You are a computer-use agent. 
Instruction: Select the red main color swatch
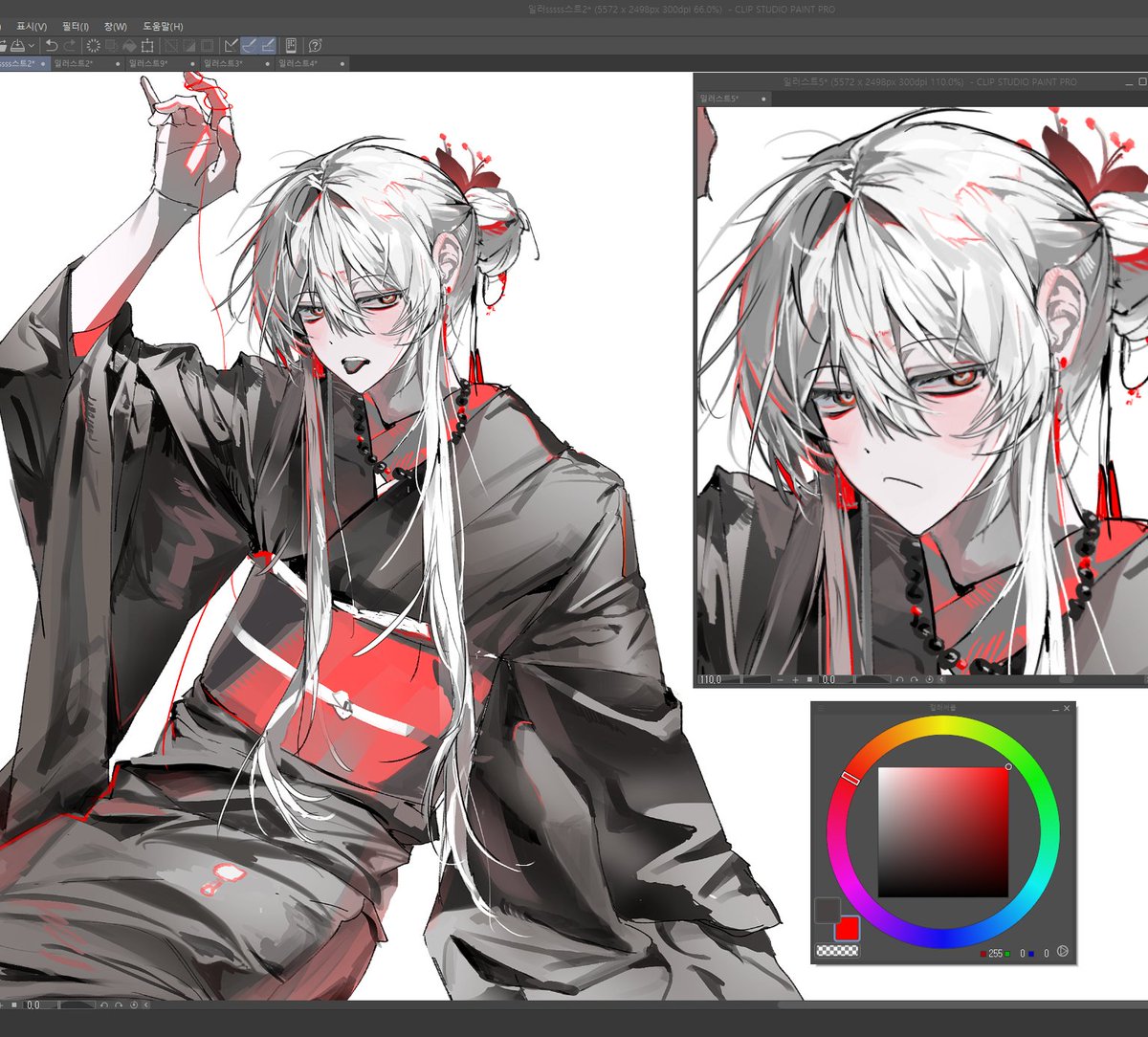click(847, 928)
